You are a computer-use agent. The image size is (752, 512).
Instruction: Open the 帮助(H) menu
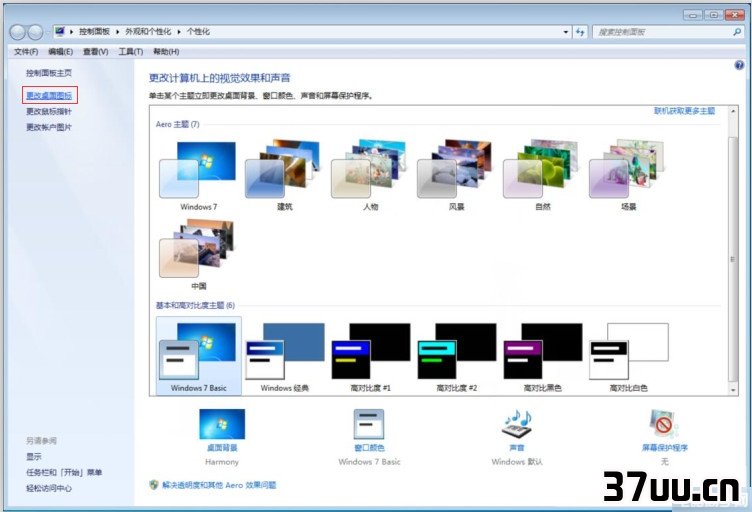coord(166,52)
